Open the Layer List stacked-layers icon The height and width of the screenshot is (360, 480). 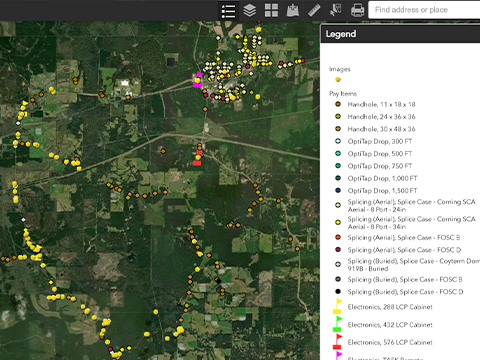pyautogui.click(x=250, y=10)
